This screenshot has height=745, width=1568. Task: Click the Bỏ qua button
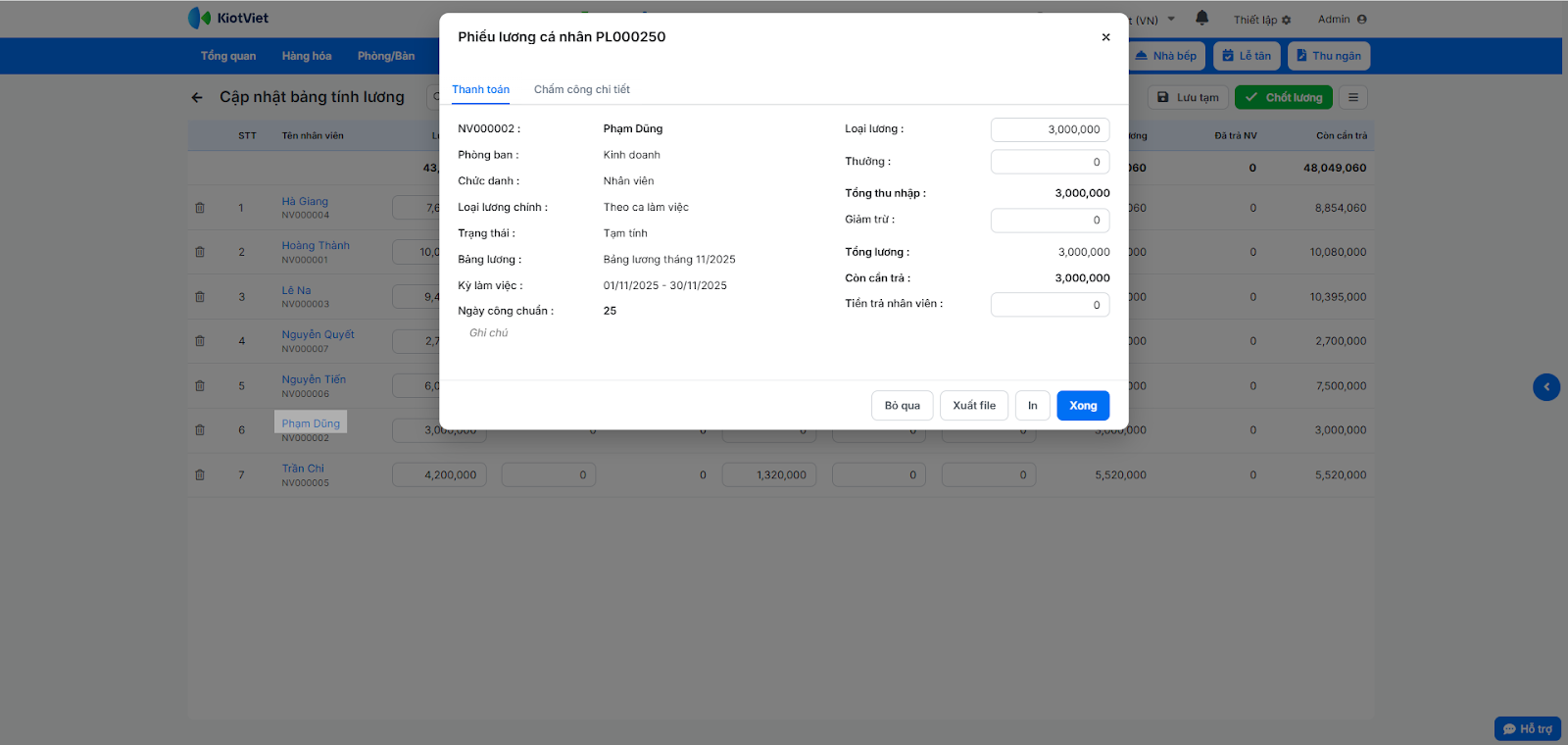pos(903,406)
